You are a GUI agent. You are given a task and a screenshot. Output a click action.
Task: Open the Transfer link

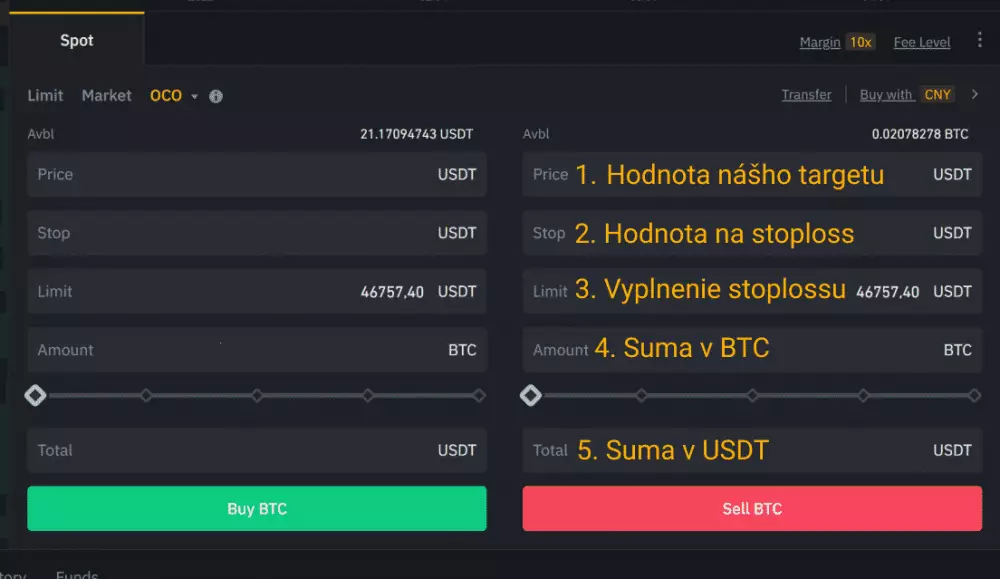(x=807, y=94)
